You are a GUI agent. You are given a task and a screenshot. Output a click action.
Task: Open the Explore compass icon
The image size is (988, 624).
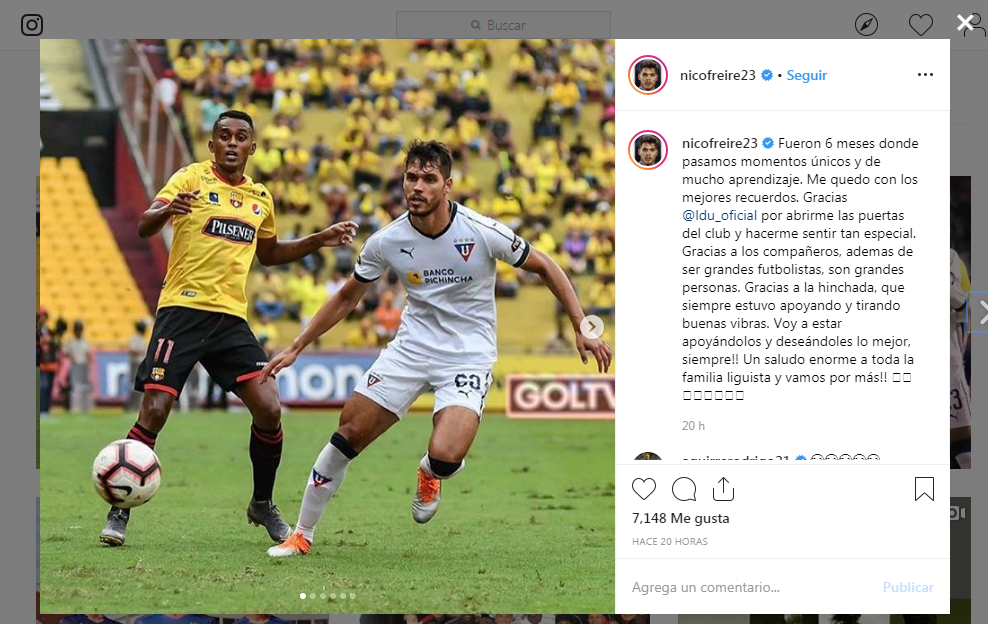[x=866, y=25]
